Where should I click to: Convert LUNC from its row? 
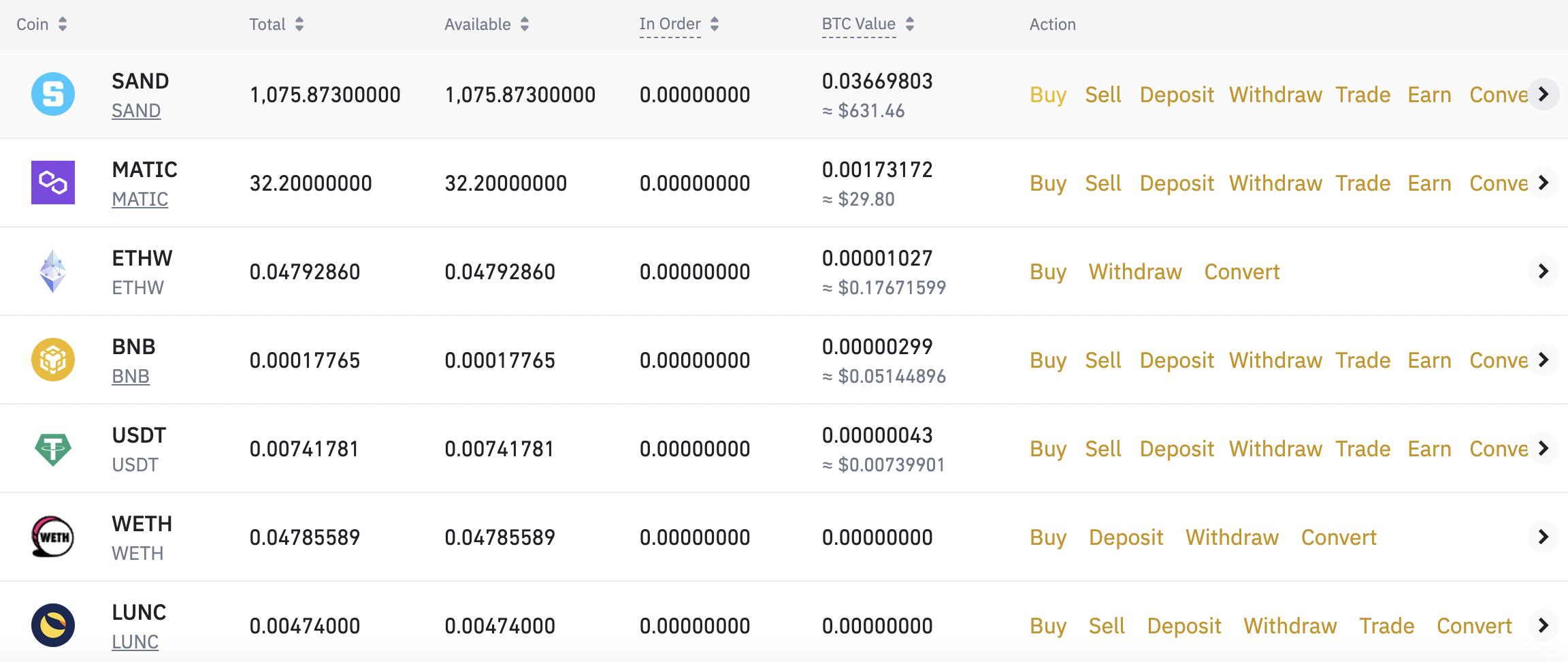point(1474,626)
